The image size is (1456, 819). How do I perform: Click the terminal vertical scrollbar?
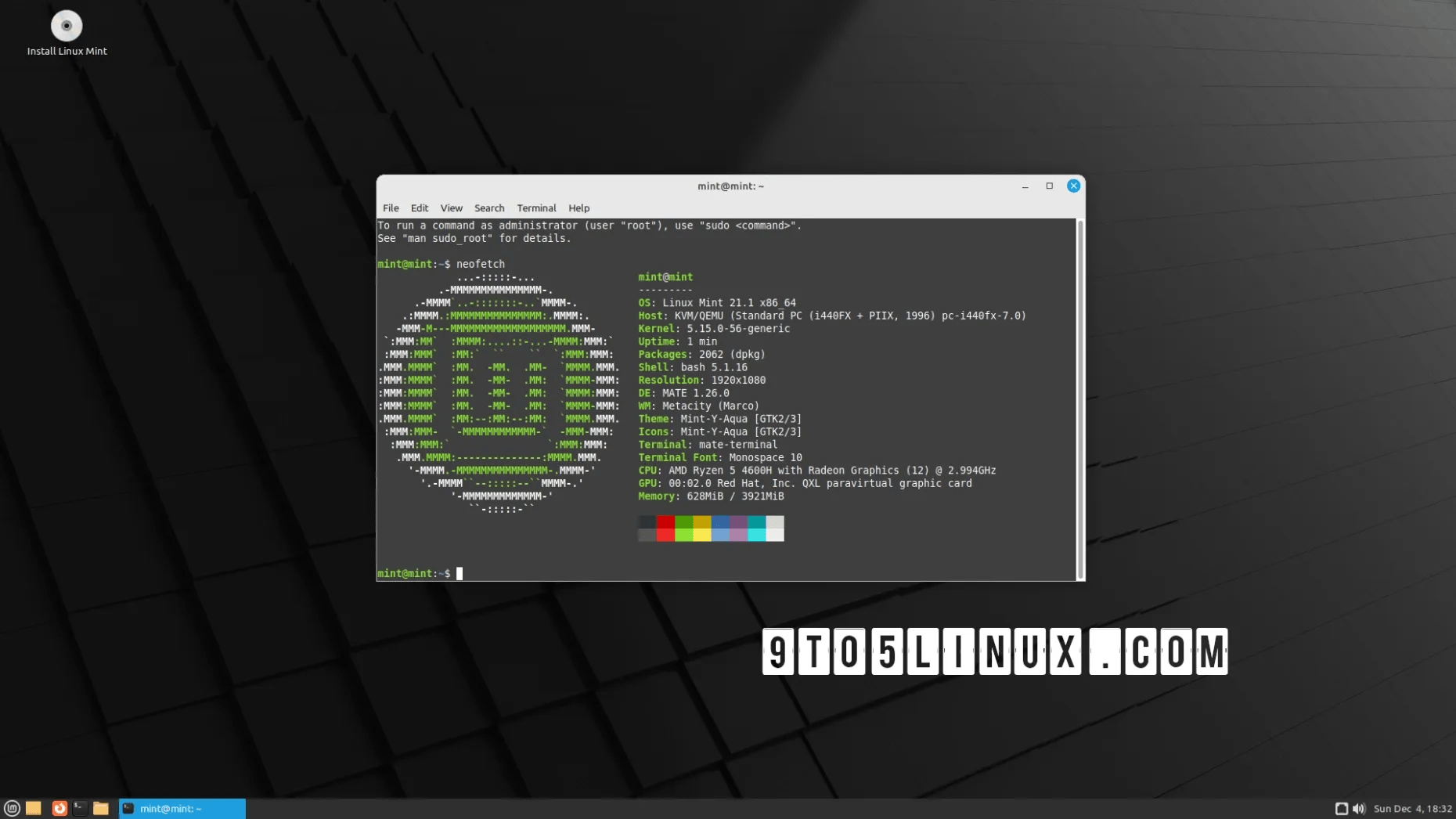coord(1080,399)
